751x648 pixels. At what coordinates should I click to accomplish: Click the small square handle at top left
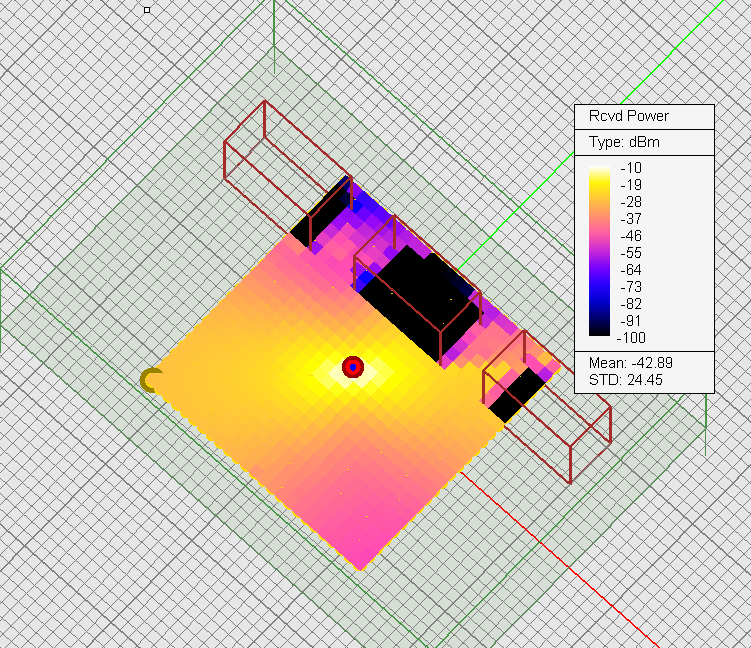(147, 10)
